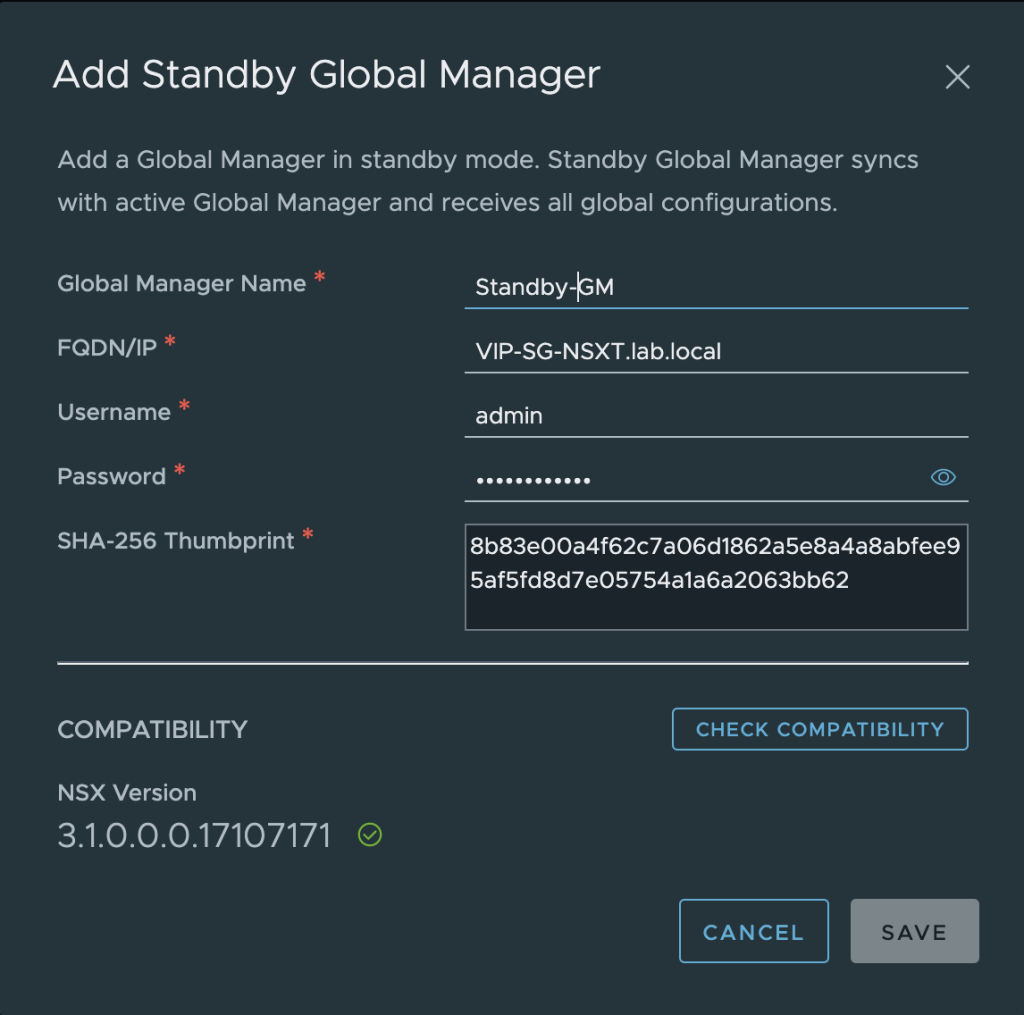Click the Password label text
The height and width of the screenshot is (1015, 1024).
point(112,476)
